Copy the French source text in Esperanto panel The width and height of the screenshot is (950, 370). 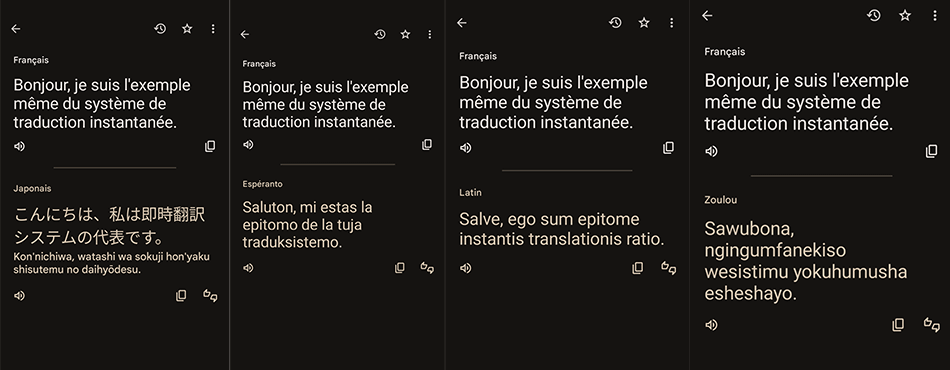coord(427,144)
